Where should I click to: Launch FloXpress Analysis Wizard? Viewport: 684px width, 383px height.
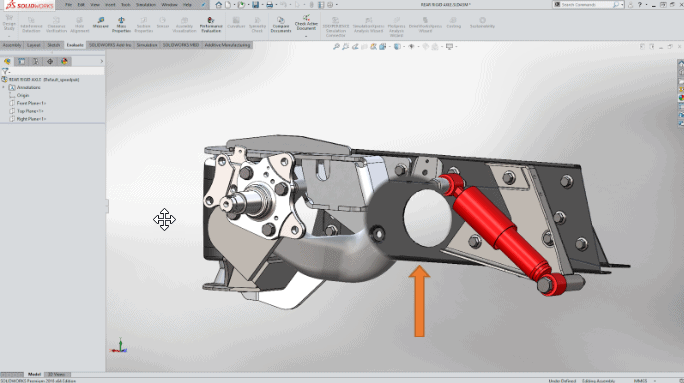click(x=397, y=27)
